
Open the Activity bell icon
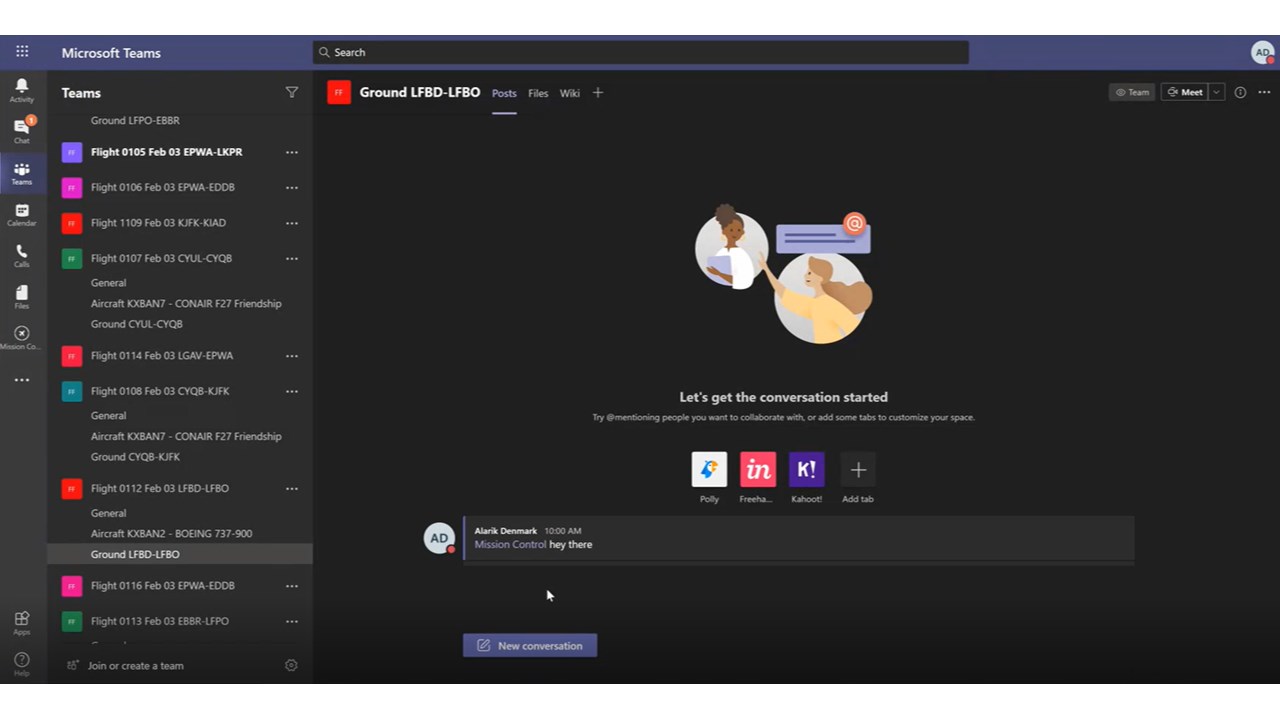[22, 90]
